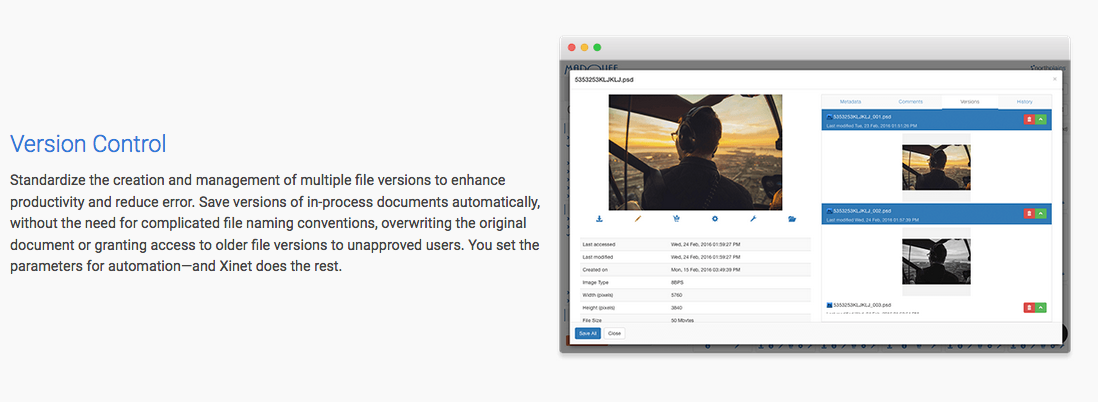The image size is (1098, 402).
Task: Switch to the Metadata tab
Action: coord(851,102)
